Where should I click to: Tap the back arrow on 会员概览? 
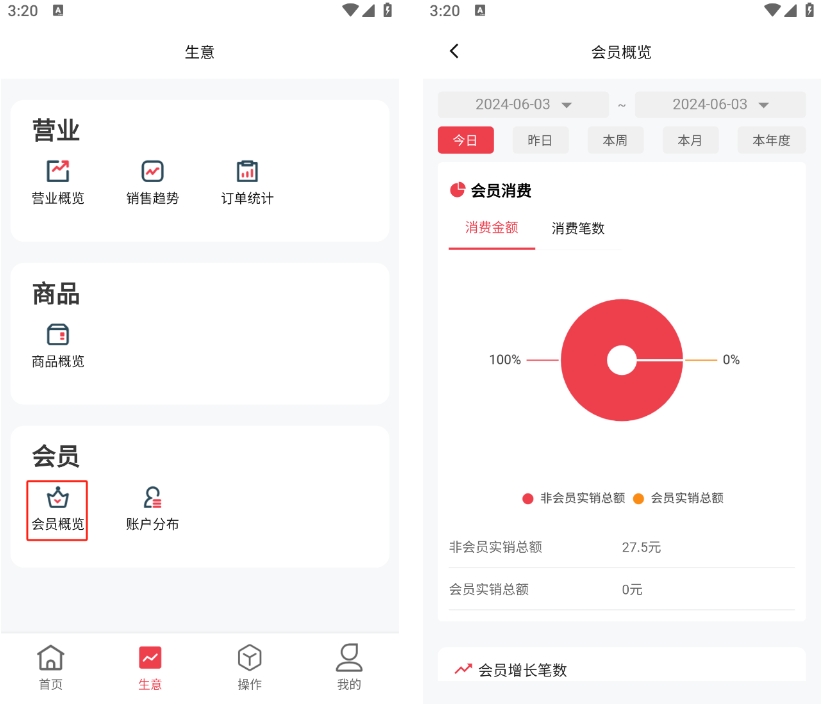[x=454, y=51]
